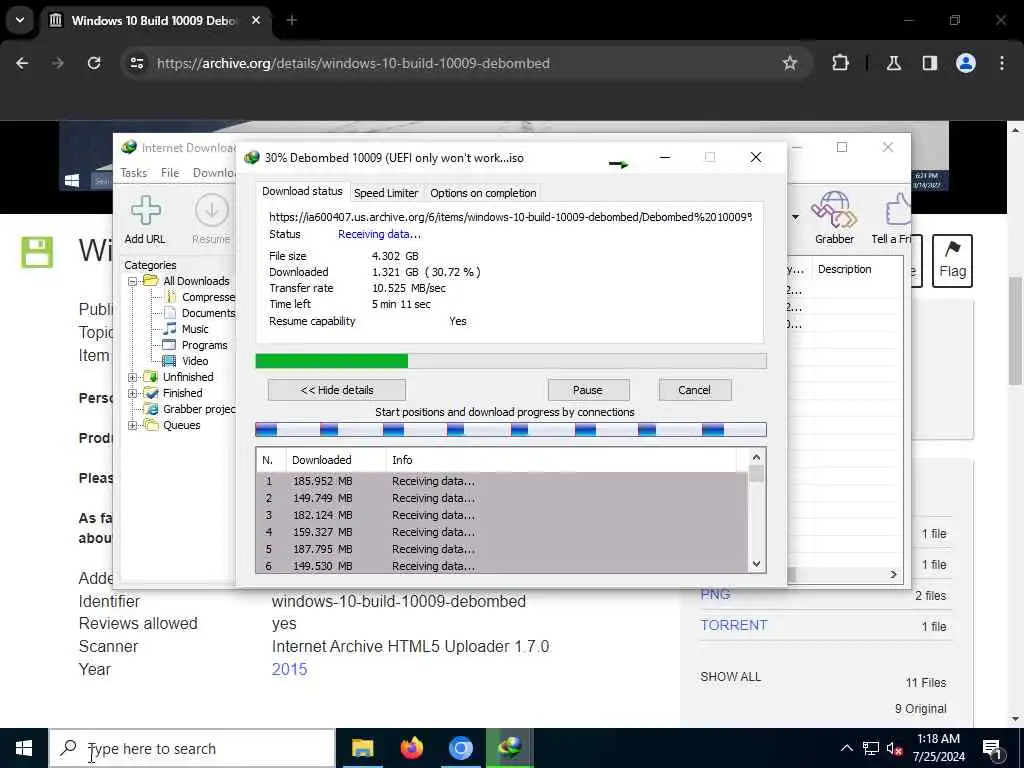Expand the Unfinished category node
1024x768 pixels.
click(133, 377)
